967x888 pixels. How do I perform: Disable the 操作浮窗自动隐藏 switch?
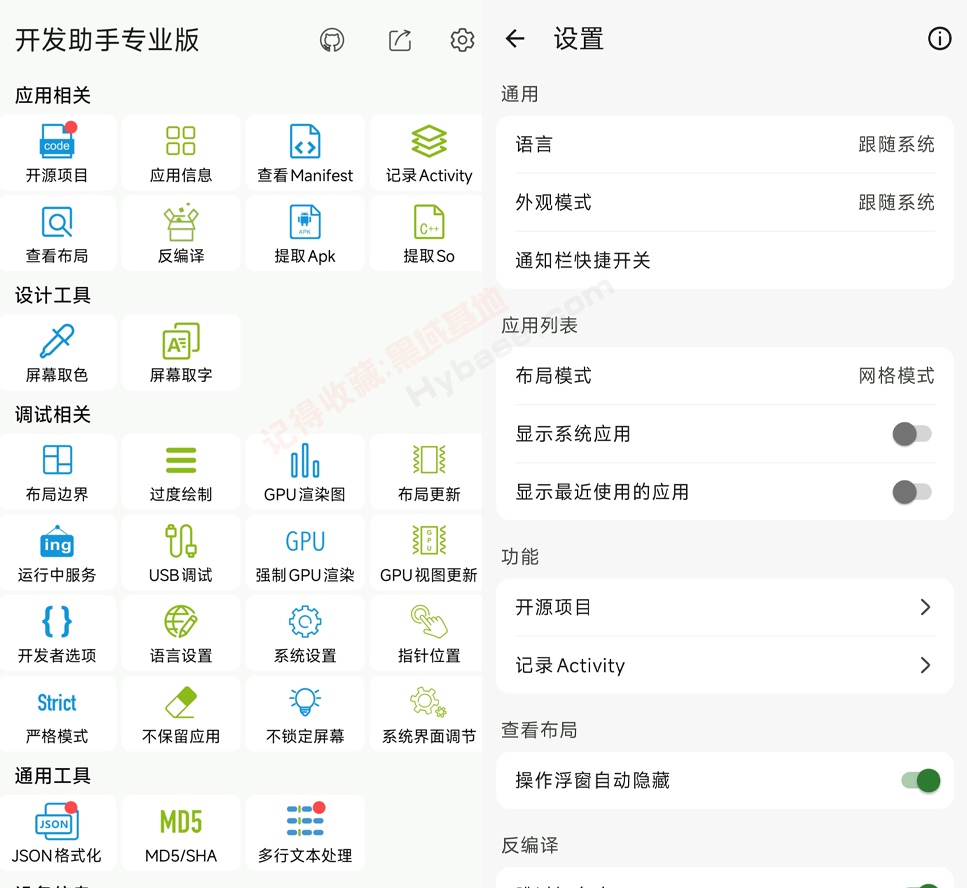[x=921, y=780]
